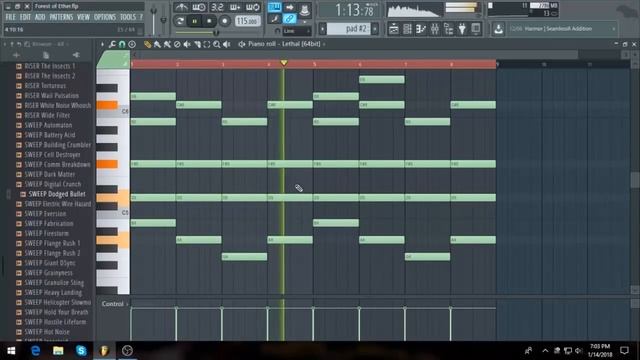The height and width of the screenshot is (360, 640).
Task: Open the VIEW menu
Action: 83,17
